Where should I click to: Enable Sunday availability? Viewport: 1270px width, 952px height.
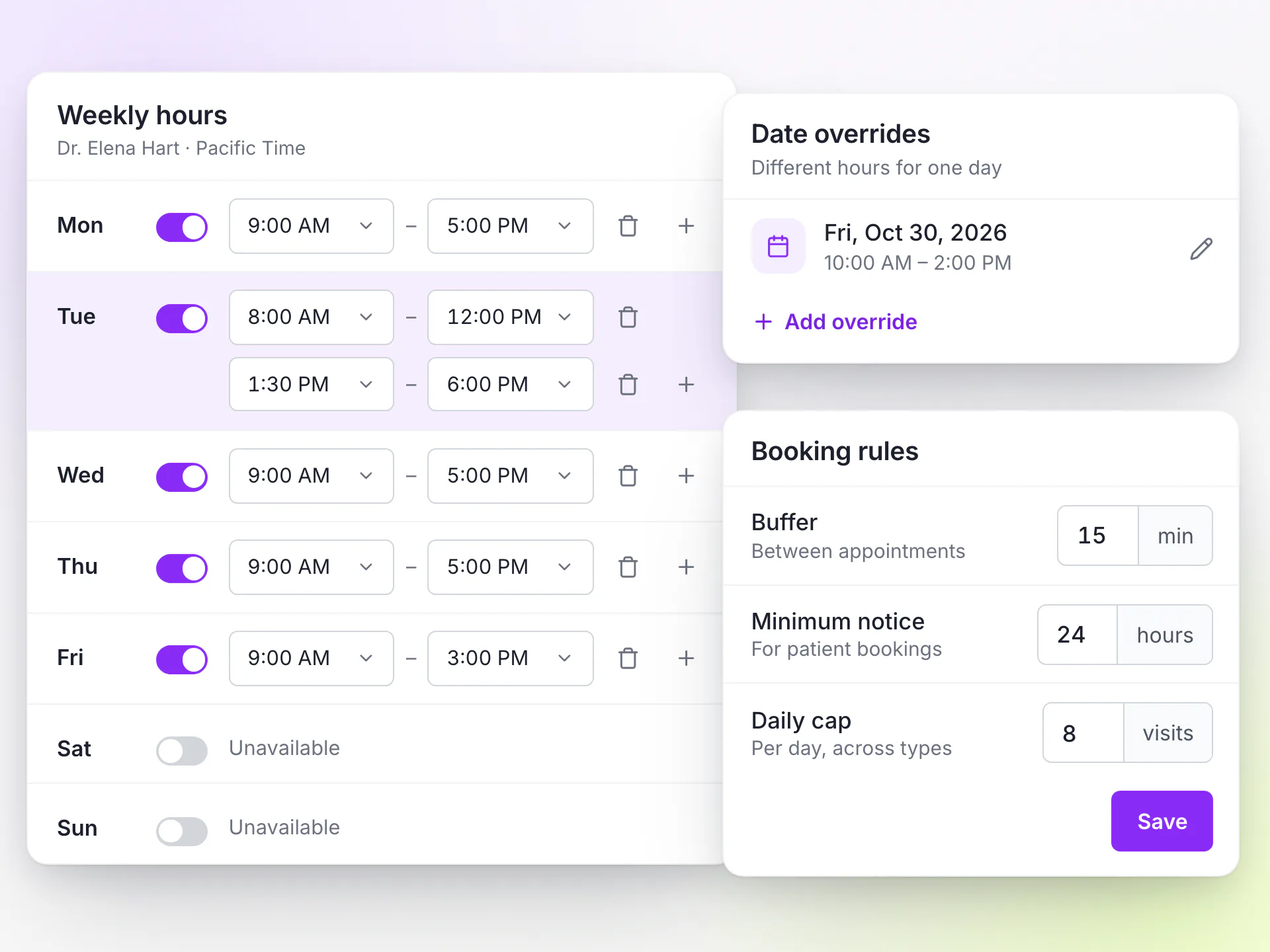182,831
